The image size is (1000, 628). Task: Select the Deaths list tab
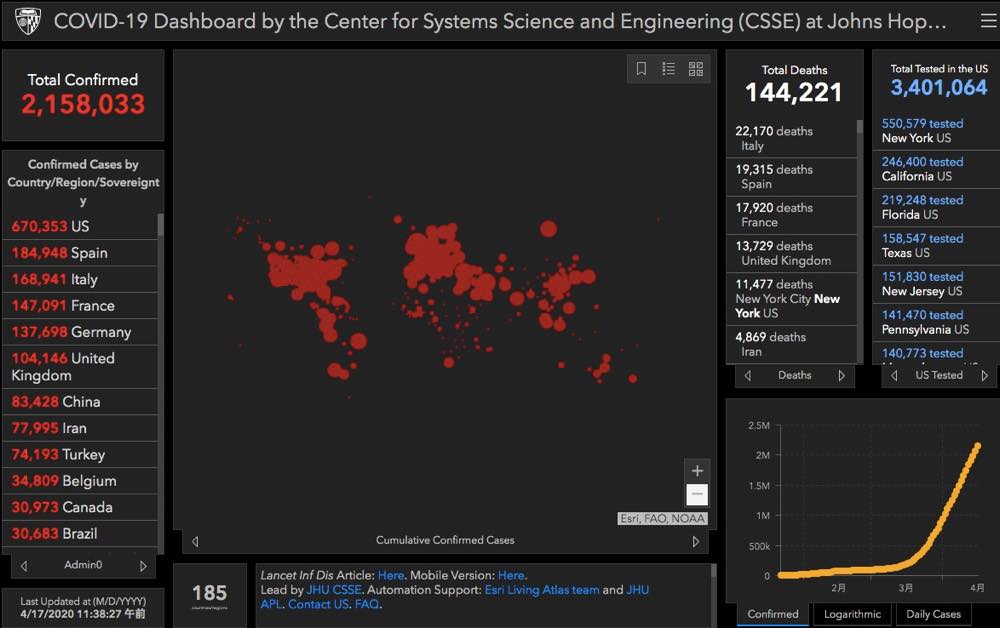(x=795, y=375)
